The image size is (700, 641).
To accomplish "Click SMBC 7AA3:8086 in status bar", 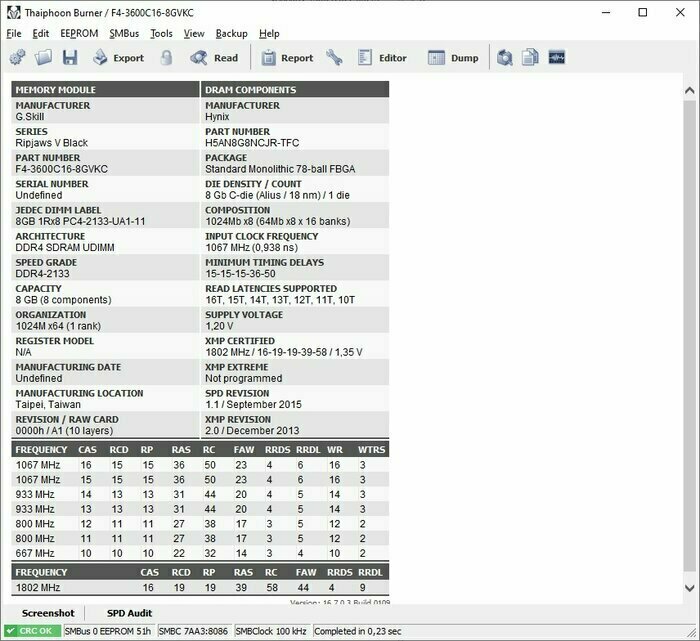I will (x=193, y=631).
